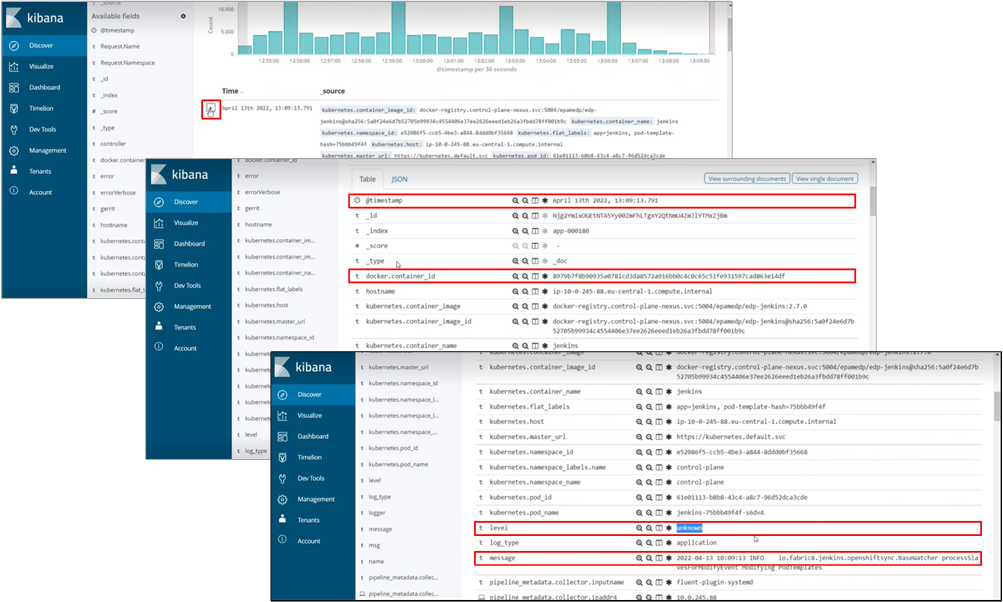Viewport: 1003px width, 602px height.
Task: Toggle column in table for kubernetes.pod_id row
Action: [x=659, y=497]
